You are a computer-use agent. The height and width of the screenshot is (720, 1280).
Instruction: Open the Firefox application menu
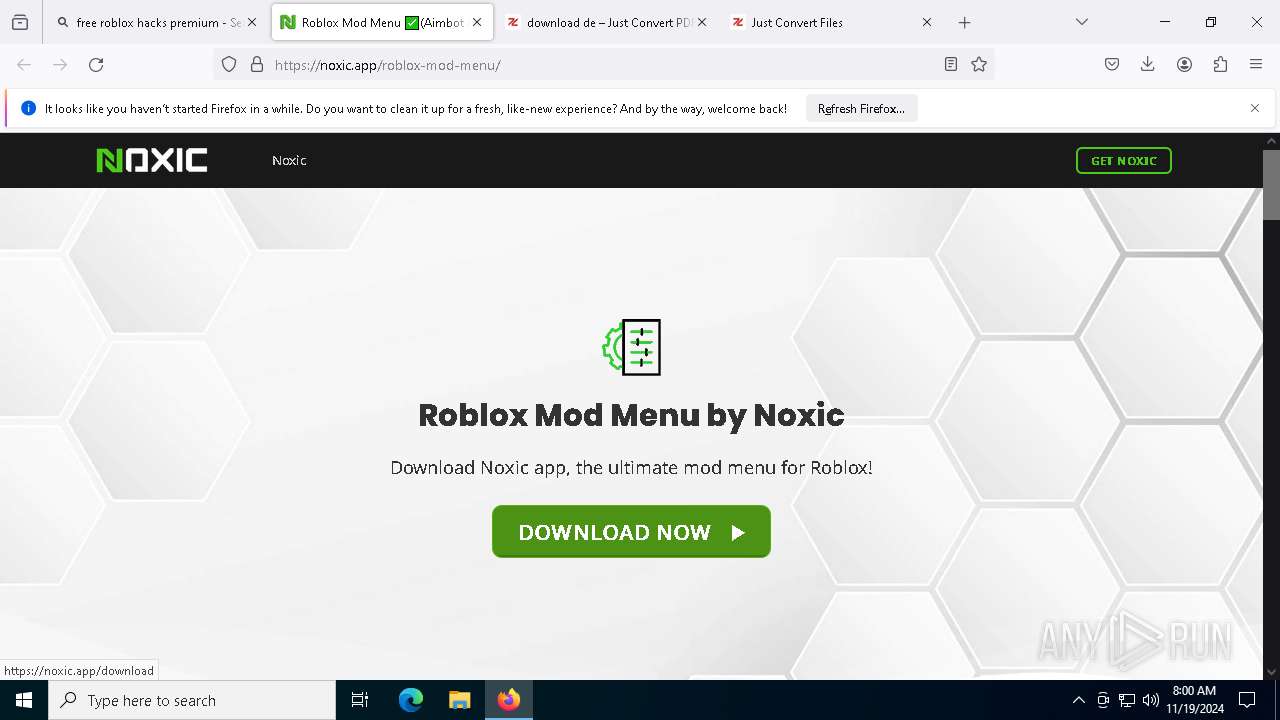(1256, 64)
